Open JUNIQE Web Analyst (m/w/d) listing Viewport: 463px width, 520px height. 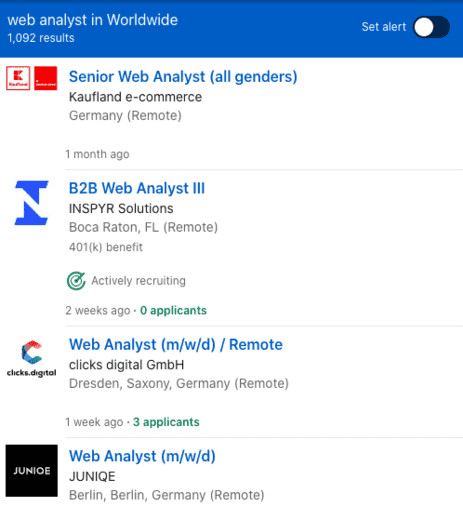(142, 456)
